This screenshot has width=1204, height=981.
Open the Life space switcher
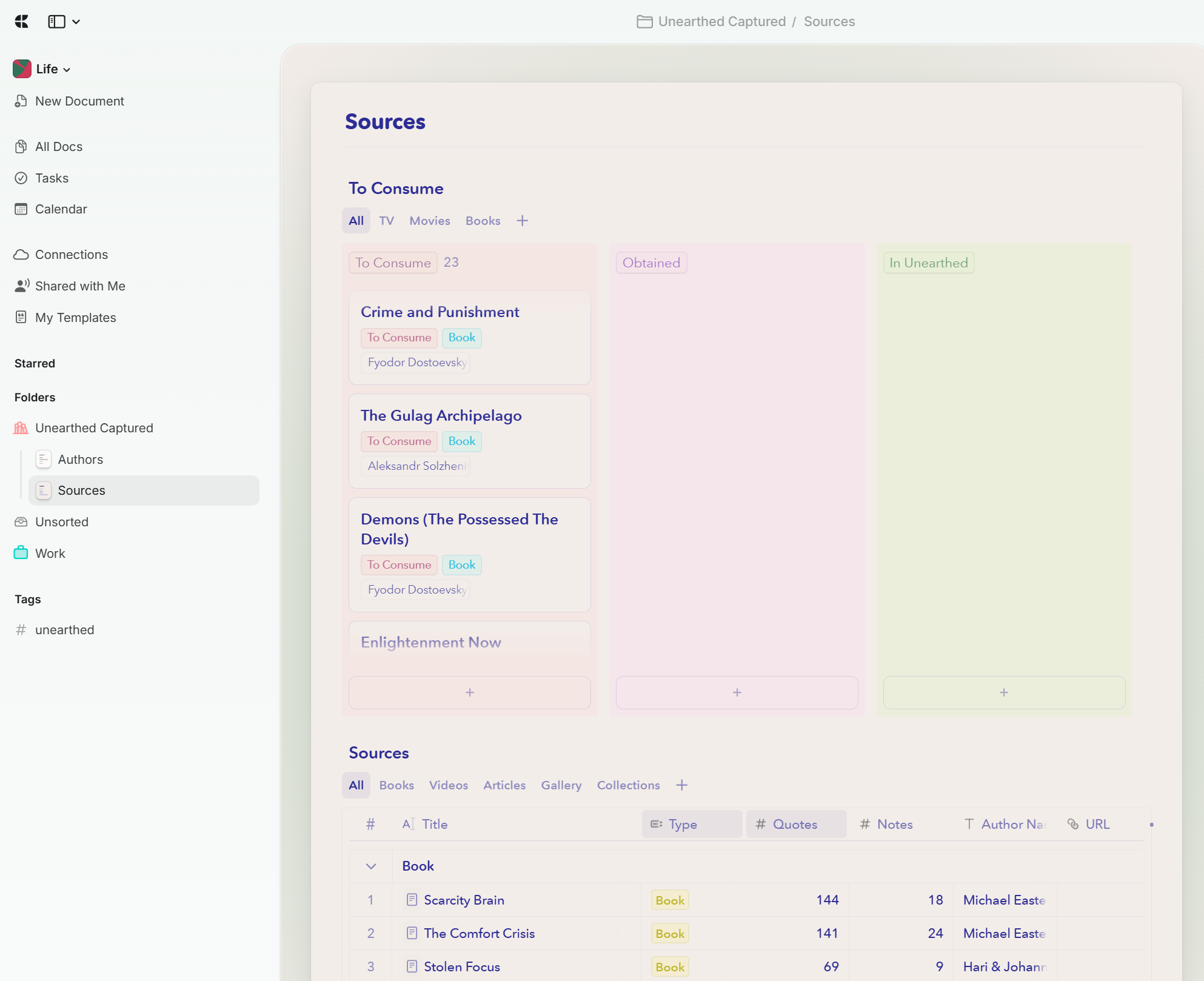[x=53, y=69]
